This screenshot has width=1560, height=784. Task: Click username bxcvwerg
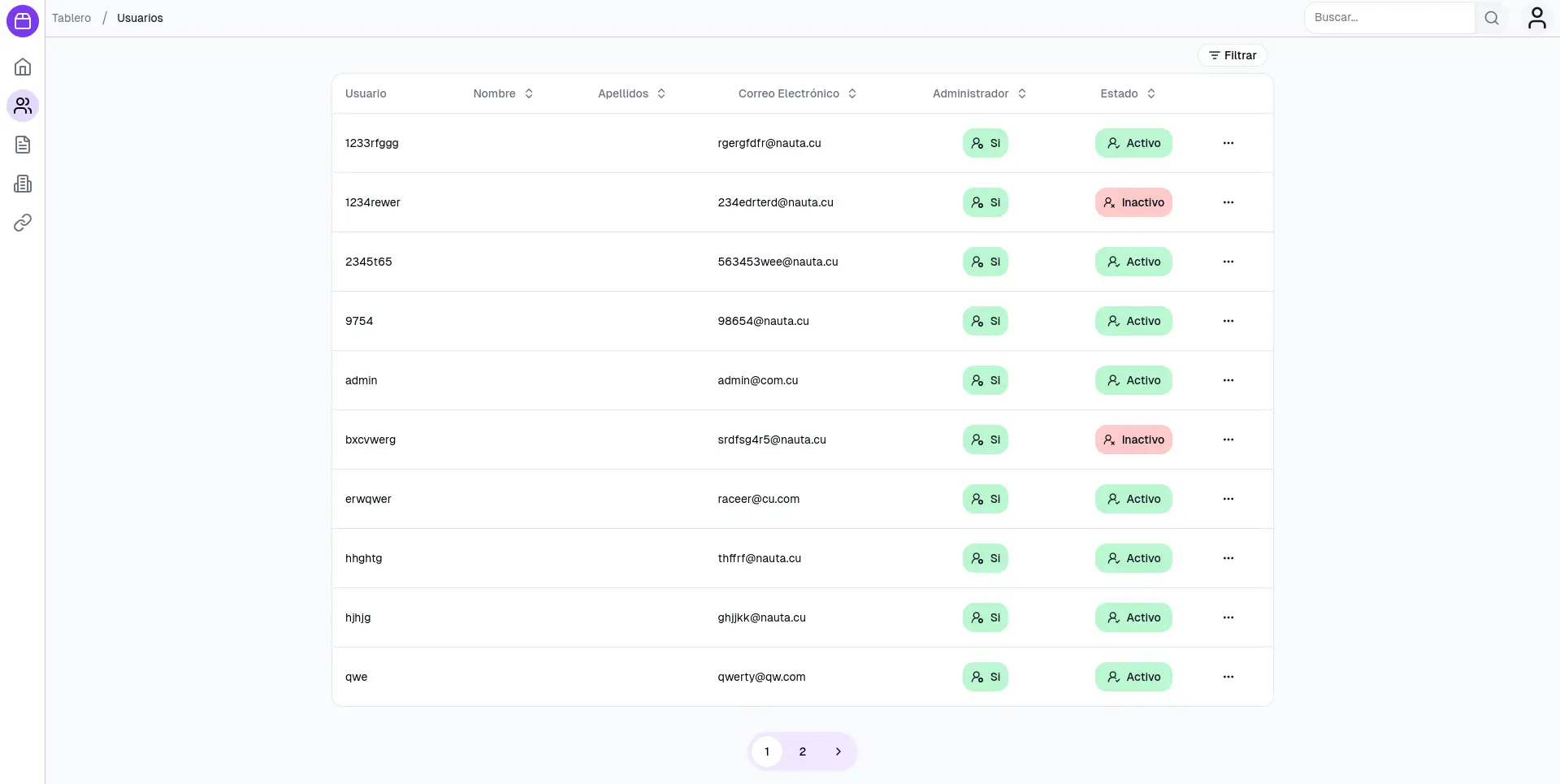(x=370, y=440)
